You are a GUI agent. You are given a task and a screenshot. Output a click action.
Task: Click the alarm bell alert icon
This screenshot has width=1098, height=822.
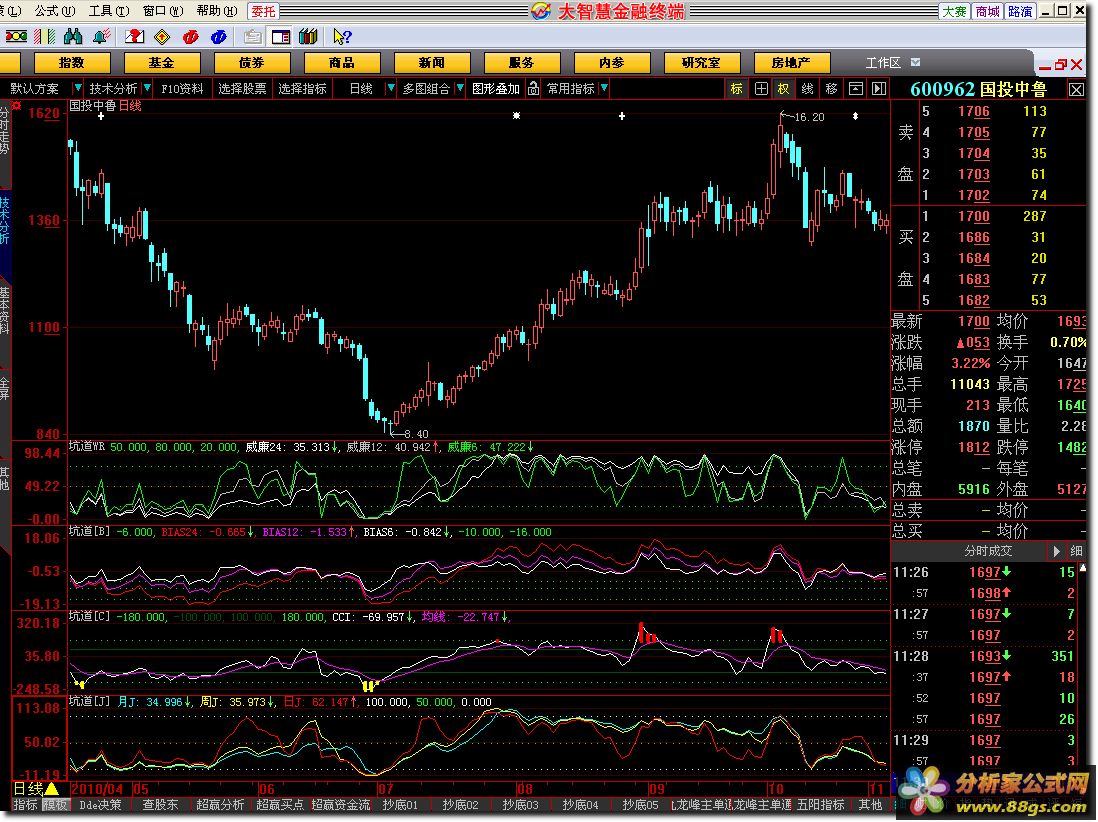click(102, 36)
